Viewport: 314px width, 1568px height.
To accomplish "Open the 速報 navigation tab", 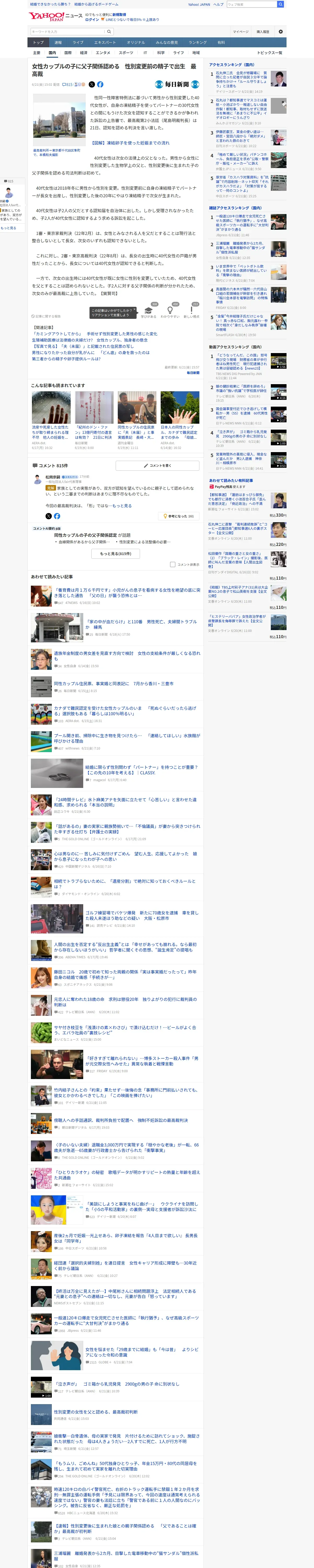I will pos(58,43).
